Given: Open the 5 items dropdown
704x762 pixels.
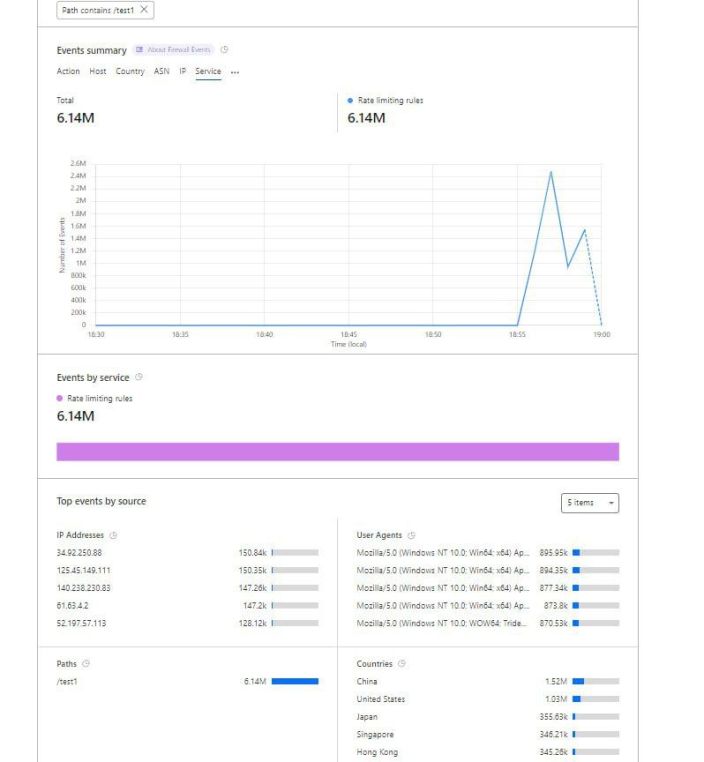Looking at the screenshot, I should click(589, 502).
